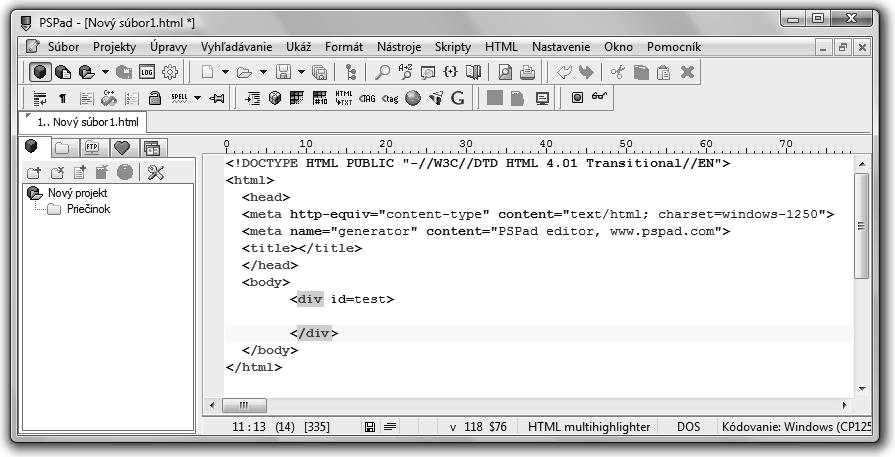Open the Projekty menu
Screen dimensions: 895x457
click(x=115, y=47)
